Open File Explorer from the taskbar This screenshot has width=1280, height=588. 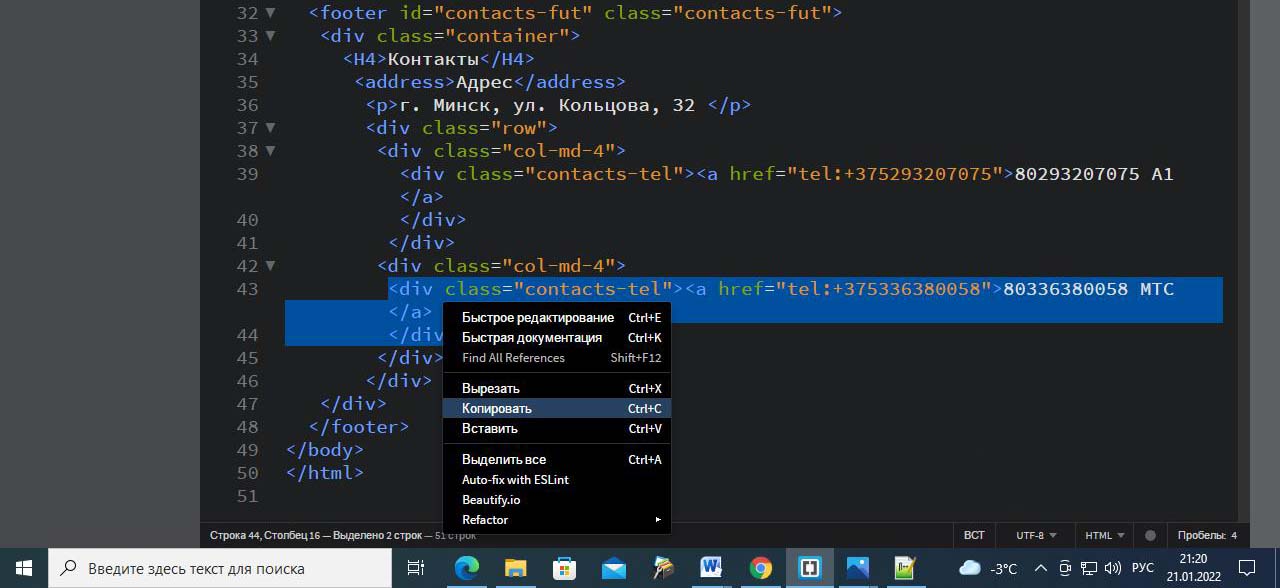point(515,568)
